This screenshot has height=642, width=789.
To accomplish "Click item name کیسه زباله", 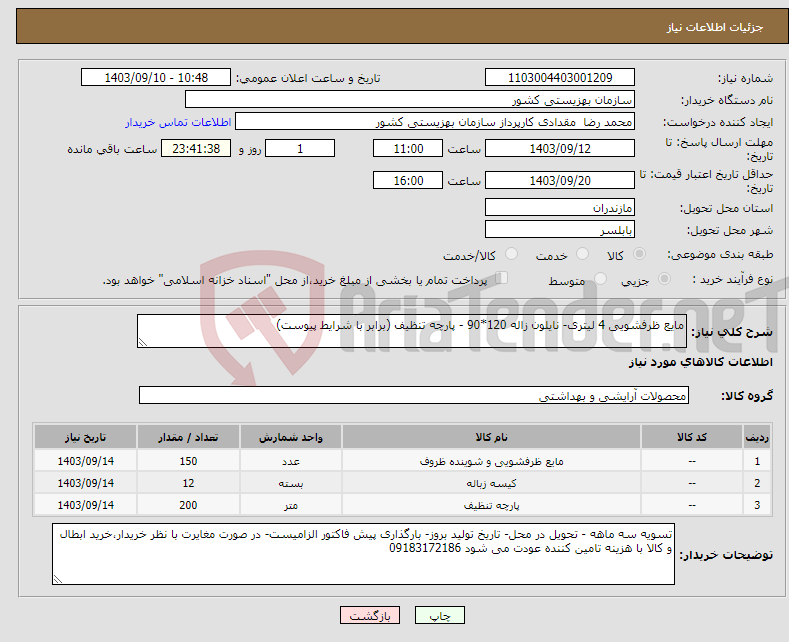I will pos(491,484).
